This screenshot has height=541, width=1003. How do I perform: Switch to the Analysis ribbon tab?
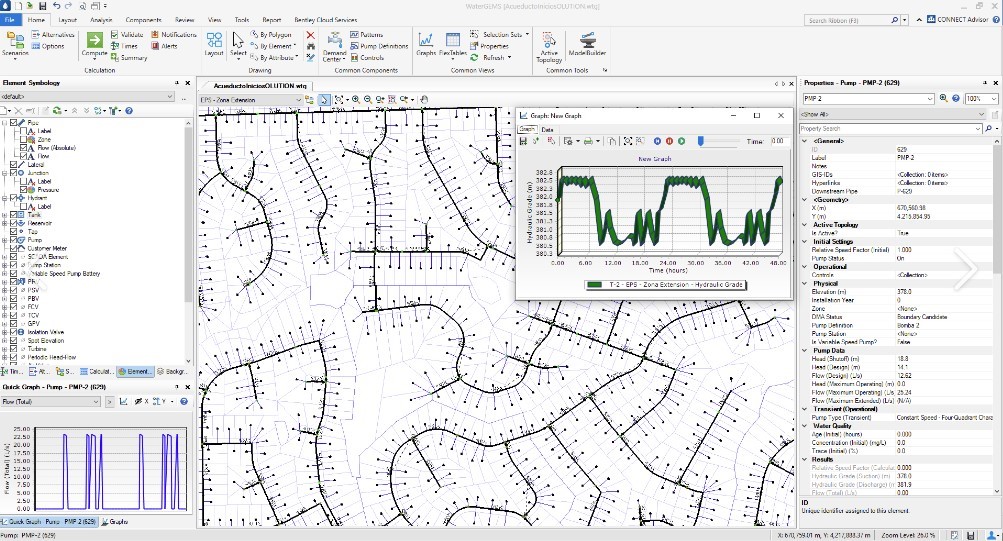pos(101,20)
